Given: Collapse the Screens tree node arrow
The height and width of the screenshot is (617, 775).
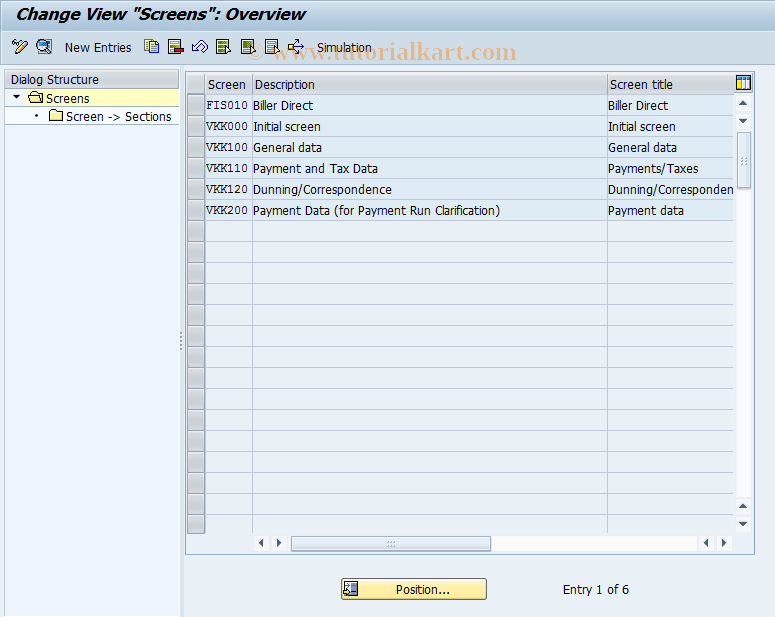Looking at the screenshot, I should coord(16,97).
